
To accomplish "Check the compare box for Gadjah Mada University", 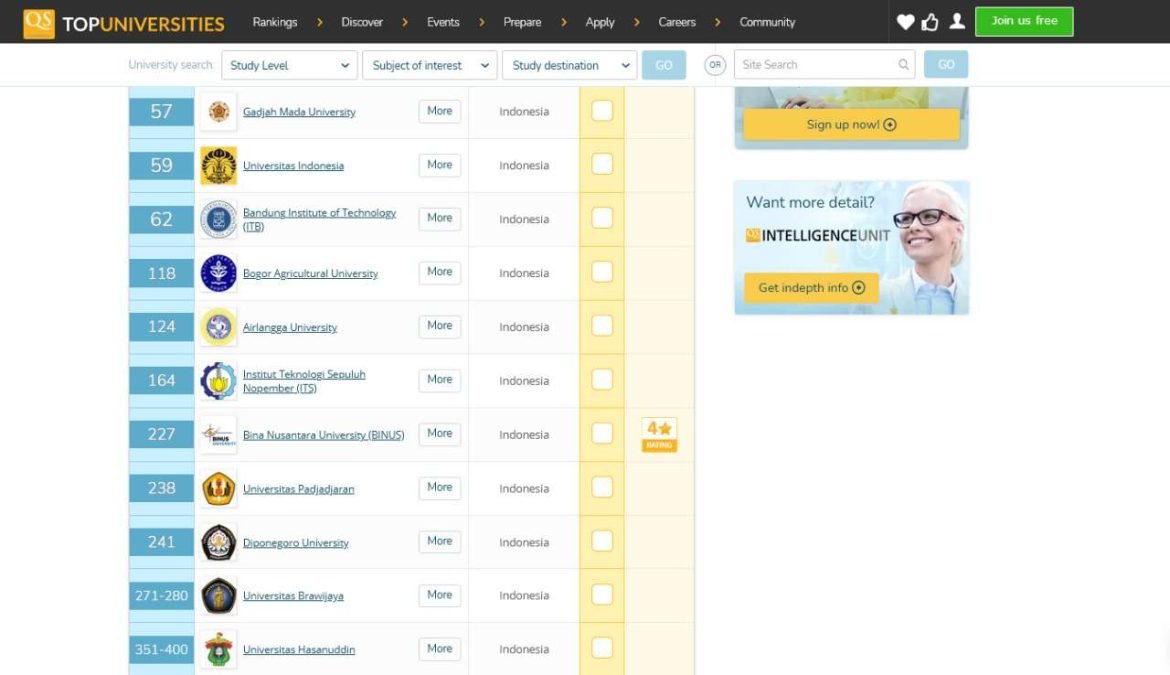I will 602,111.
